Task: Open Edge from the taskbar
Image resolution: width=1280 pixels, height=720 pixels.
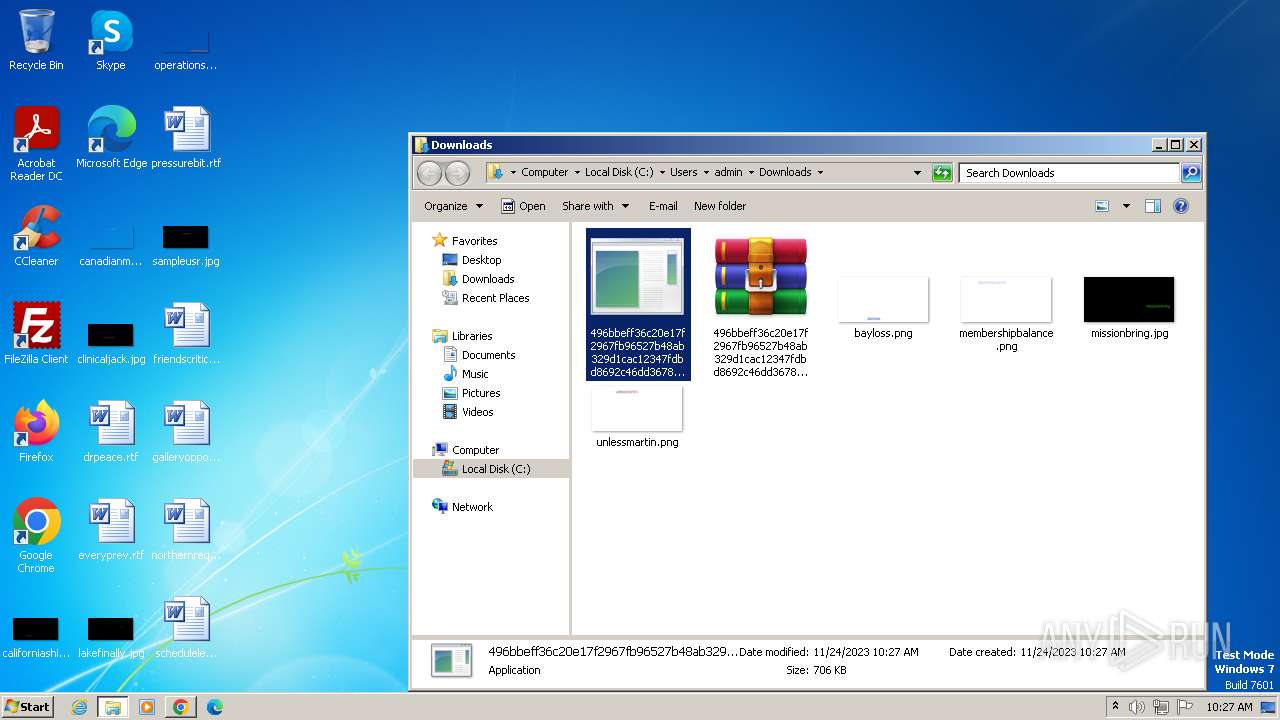Action: 215,707
